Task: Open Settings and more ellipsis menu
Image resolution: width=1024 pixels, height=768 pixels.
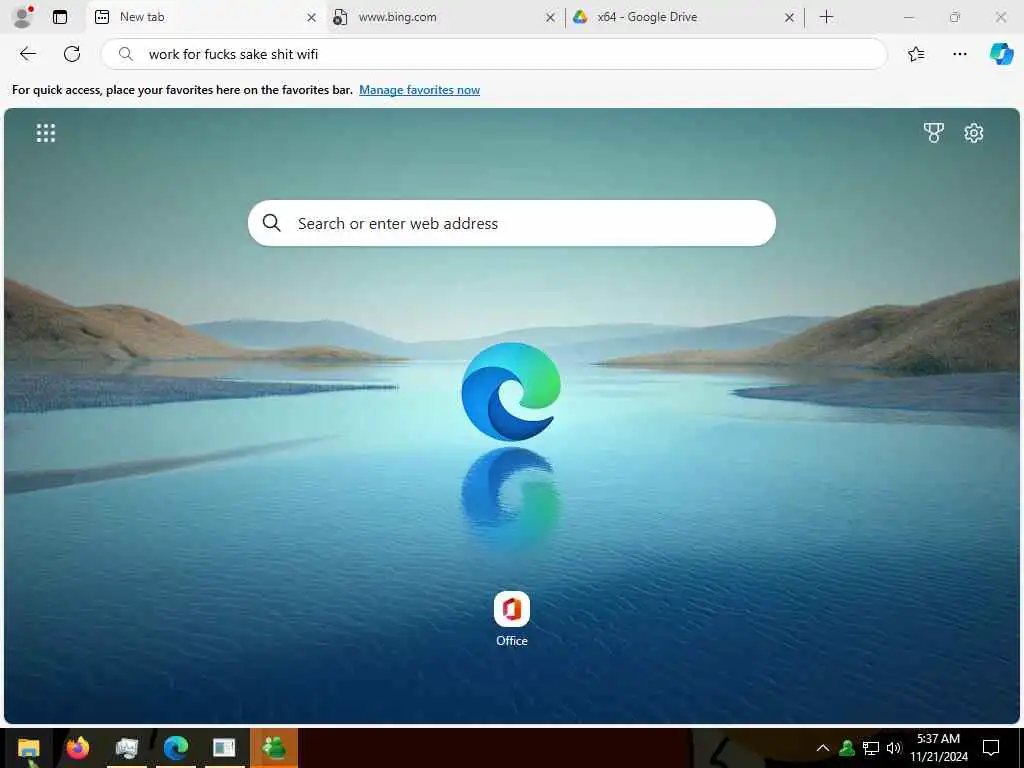Action: pyautogui.click(x=960, y=54)
